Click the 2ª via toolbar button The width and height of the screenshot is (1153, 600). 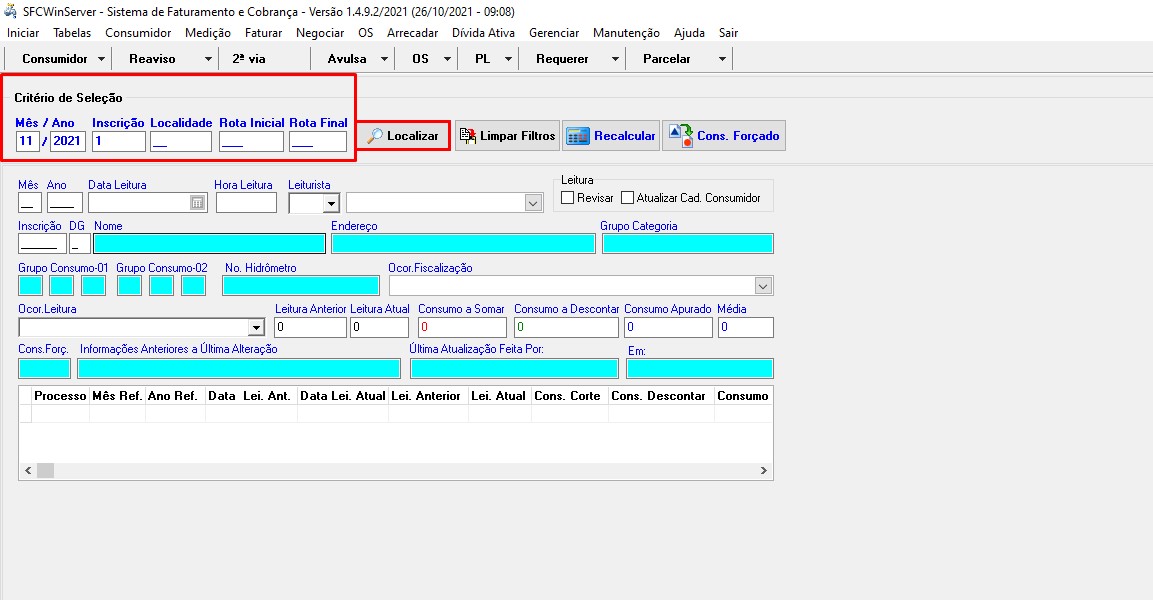[249, 59]
